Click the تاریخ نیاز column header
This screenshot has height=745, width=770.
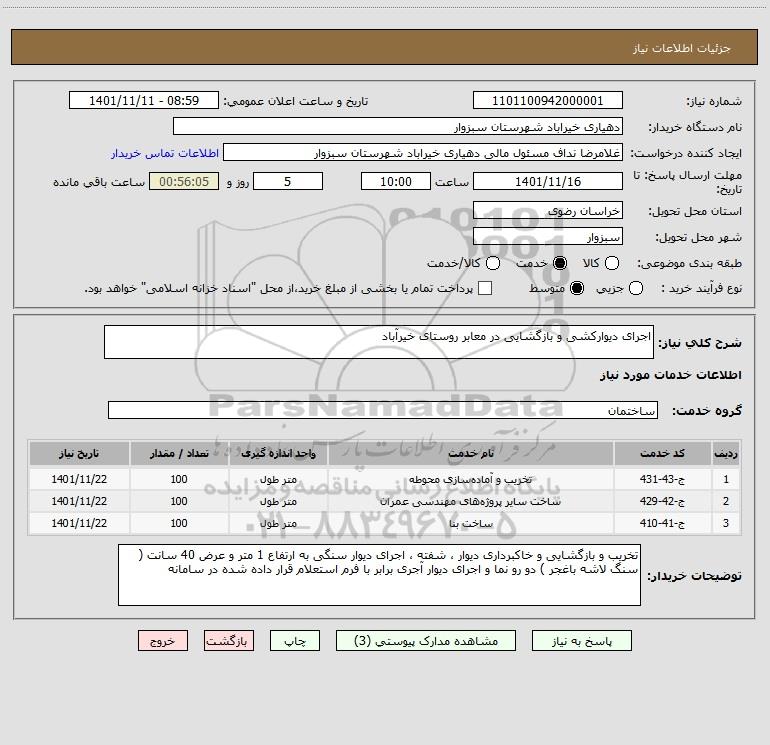(79, 454)
